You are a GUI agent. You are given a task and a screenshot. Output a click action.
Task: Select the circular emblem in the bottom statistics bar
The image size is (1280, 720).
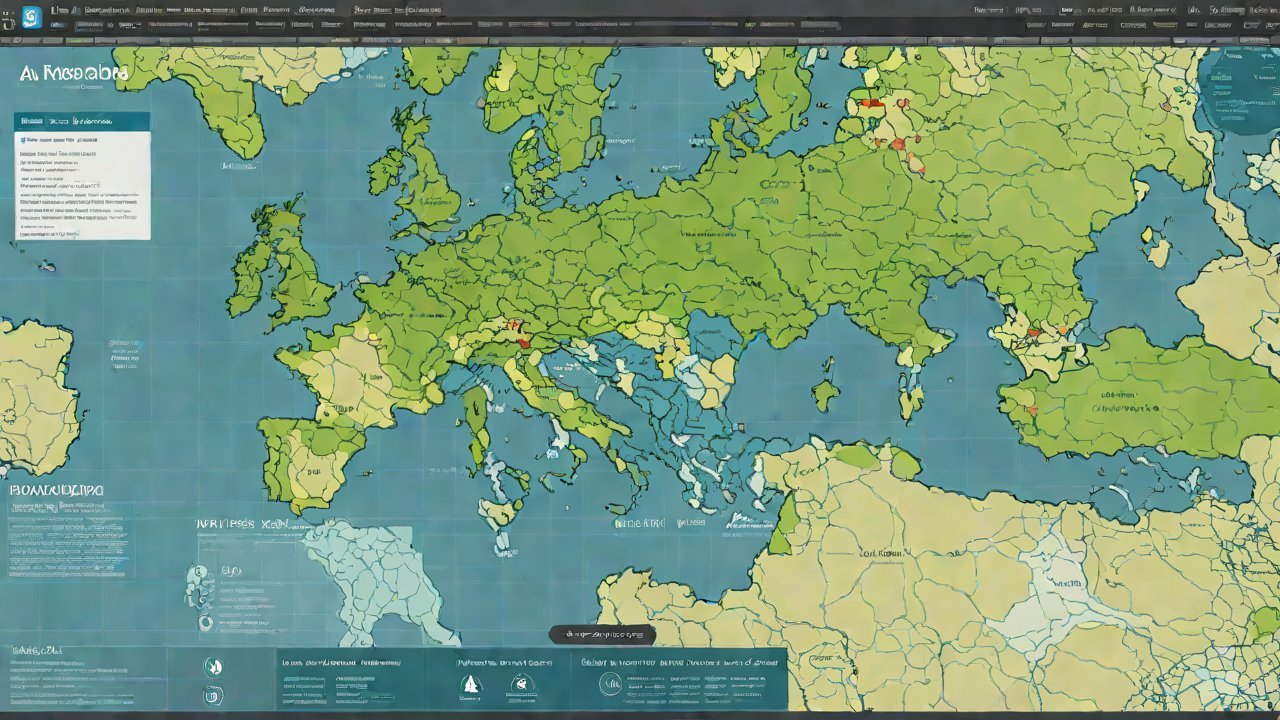pos(611,684)
